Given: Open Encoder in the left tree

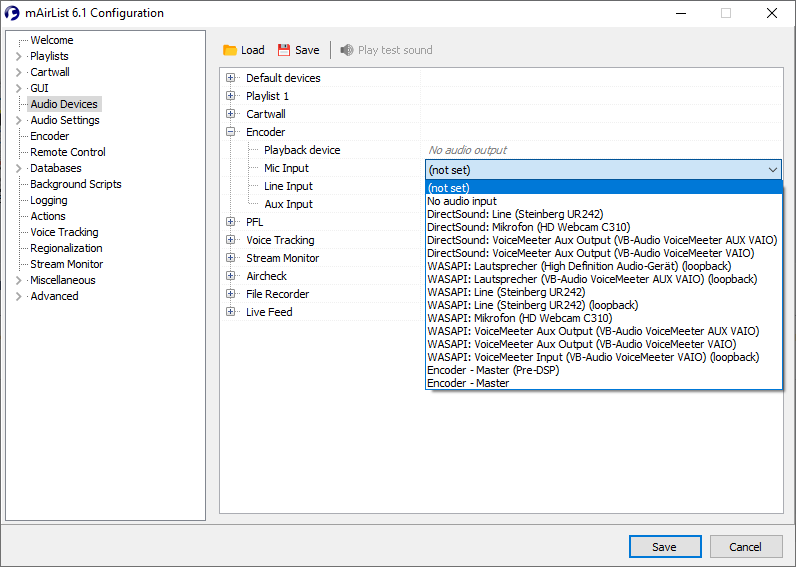Looking at the screenshot, I should (50, 136).
